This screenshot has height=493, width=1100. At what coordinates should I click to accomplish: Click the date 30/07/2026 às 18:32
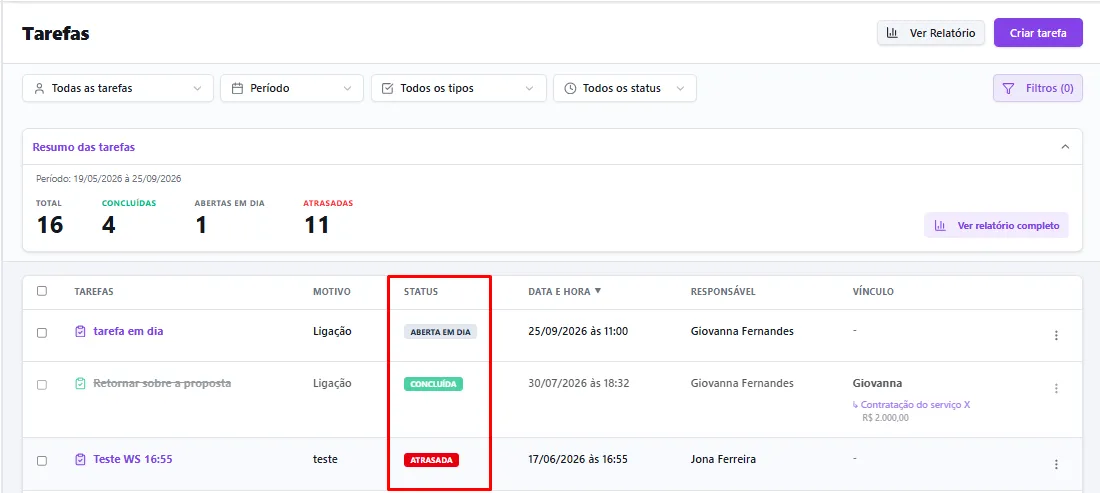tap(578, 384)
